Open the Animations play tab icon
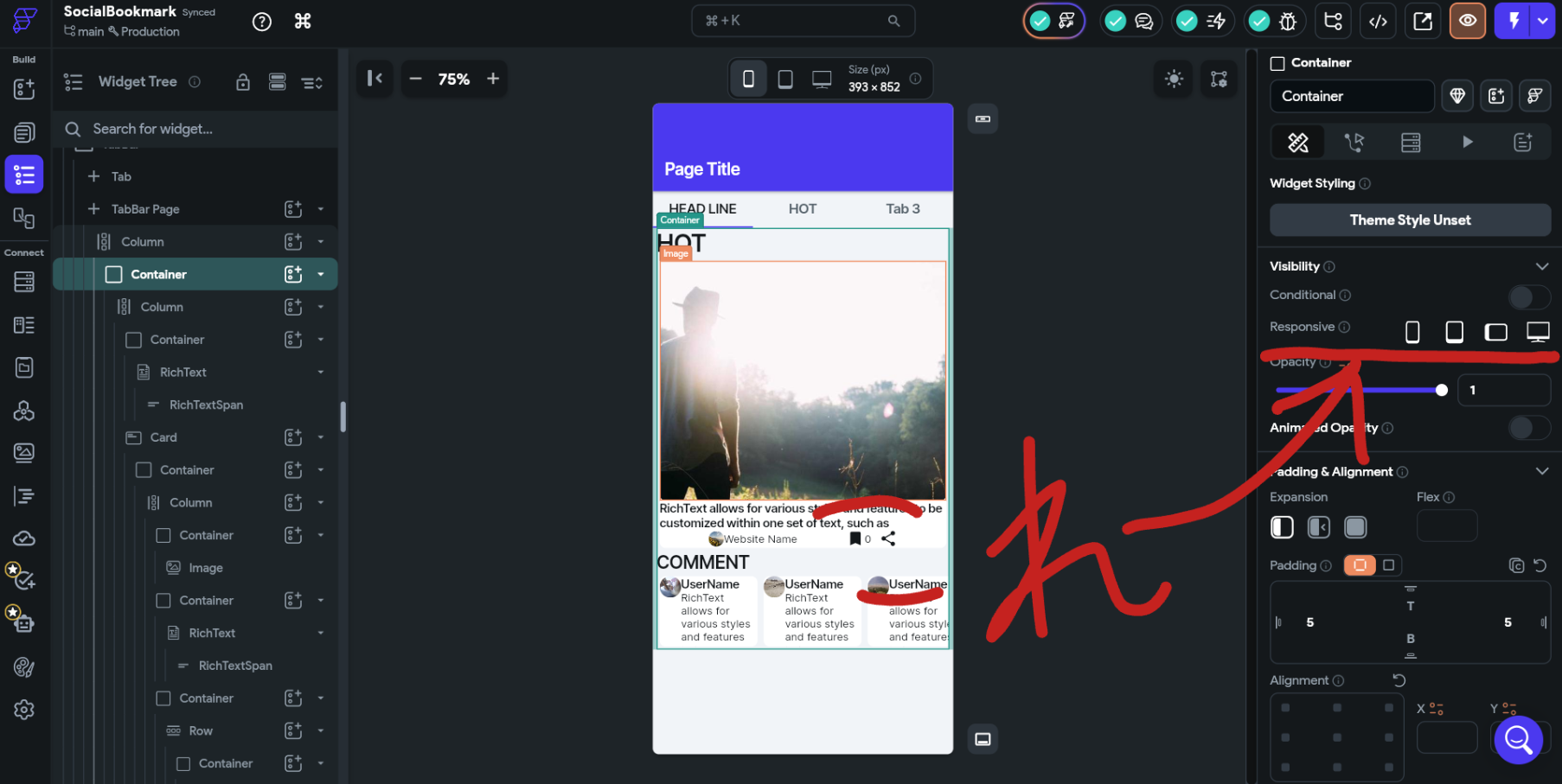 [x=1467, y=143]
